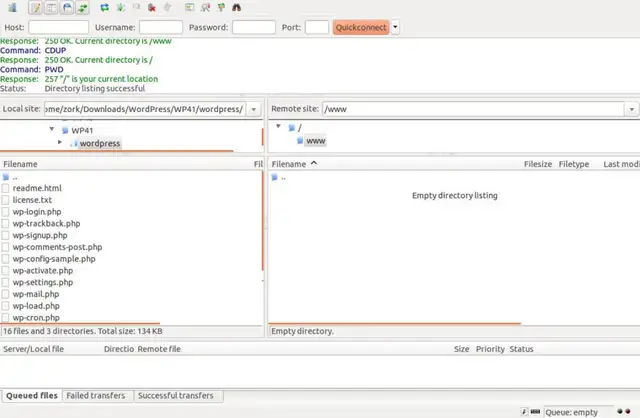
Task: Open the Remote site path dropdown
Action: tap(631, 109)
